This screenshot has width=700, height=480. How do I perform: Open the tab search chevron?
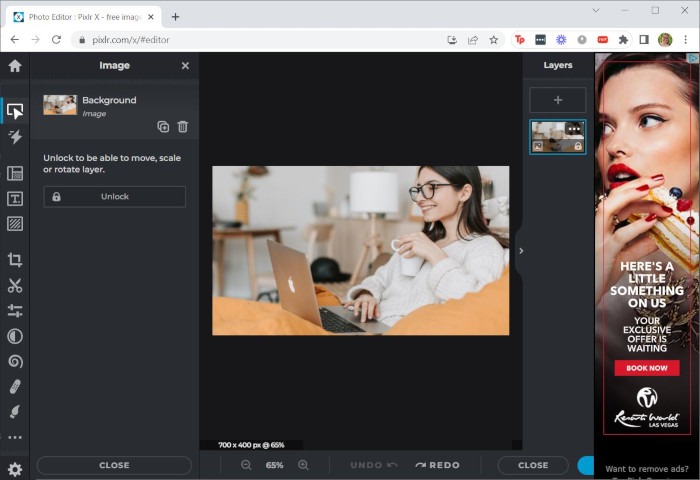(x=596, y=10)
